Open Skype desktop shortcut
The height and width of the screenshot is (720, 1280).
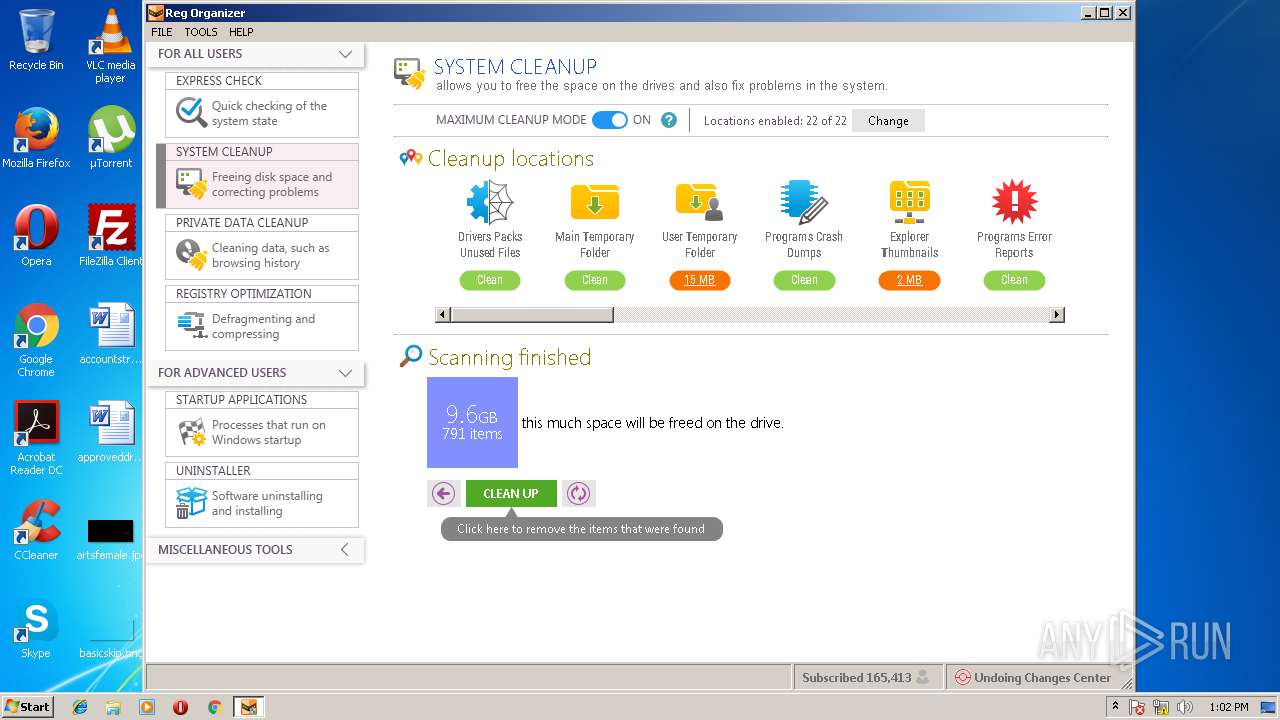click(x=36, y=627)
